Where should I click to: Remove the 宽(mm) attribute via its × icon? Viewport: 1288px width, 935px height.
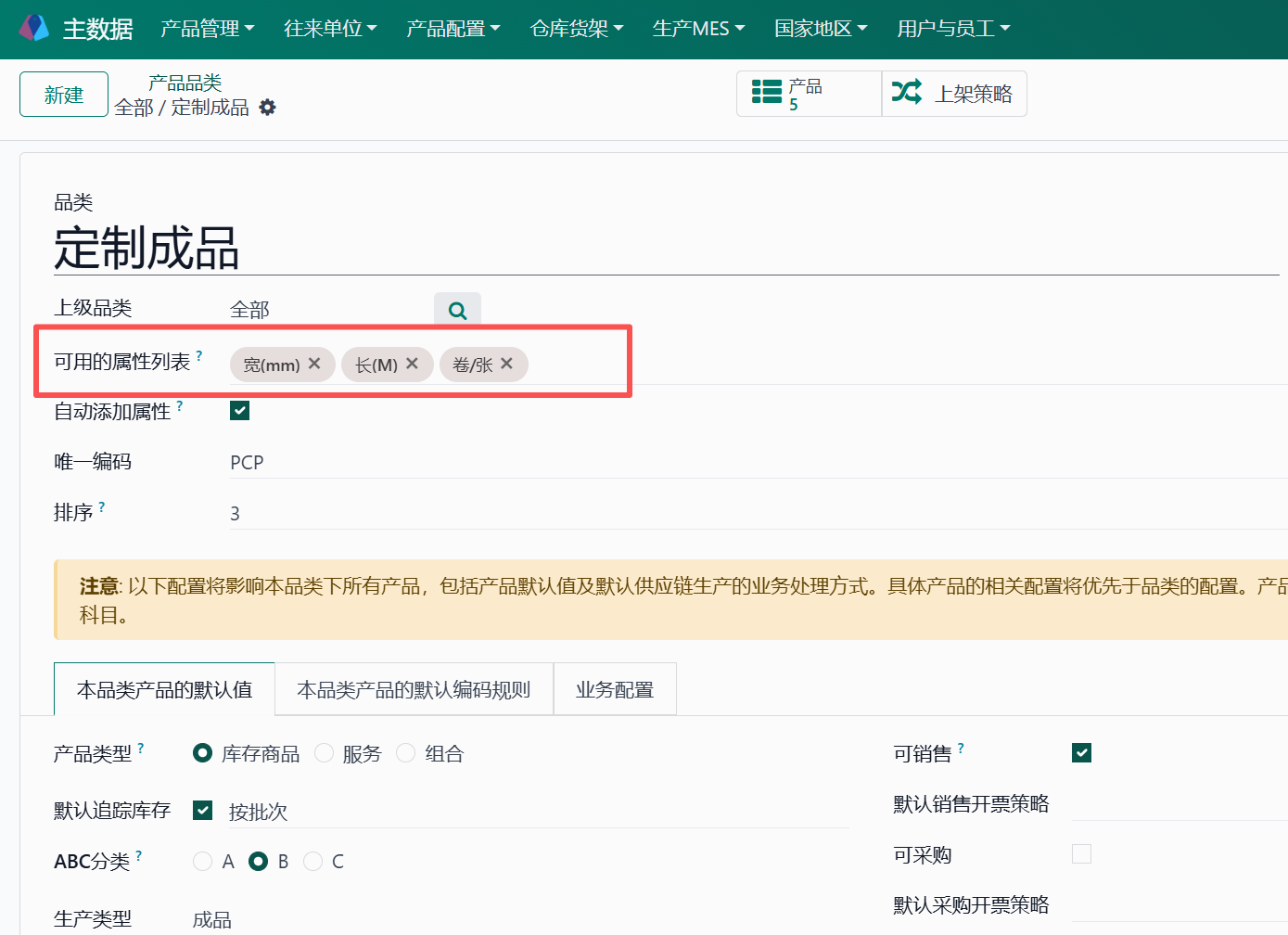(312, 365)
